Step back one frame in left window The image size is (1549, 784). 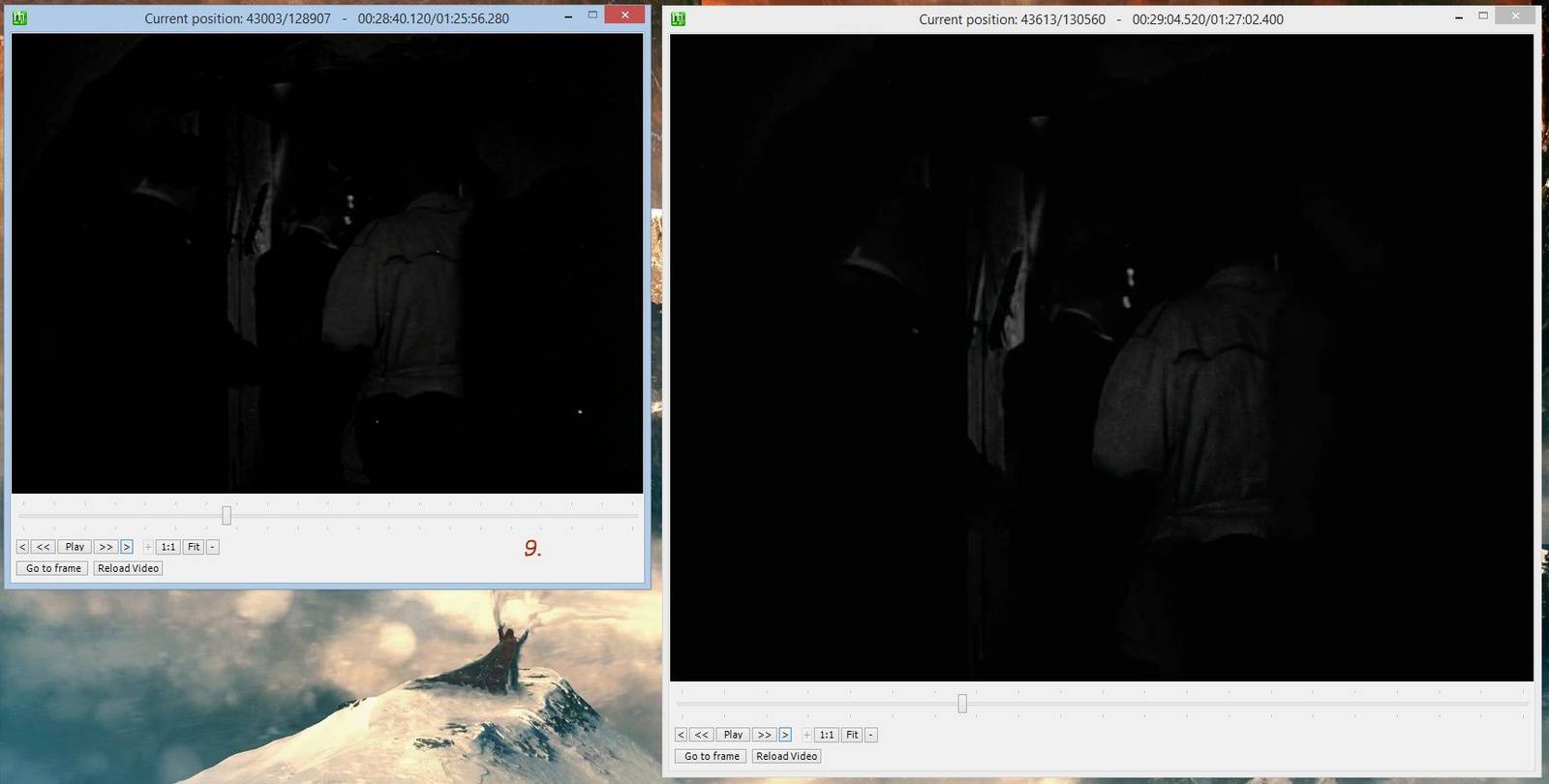click(22, 547)
